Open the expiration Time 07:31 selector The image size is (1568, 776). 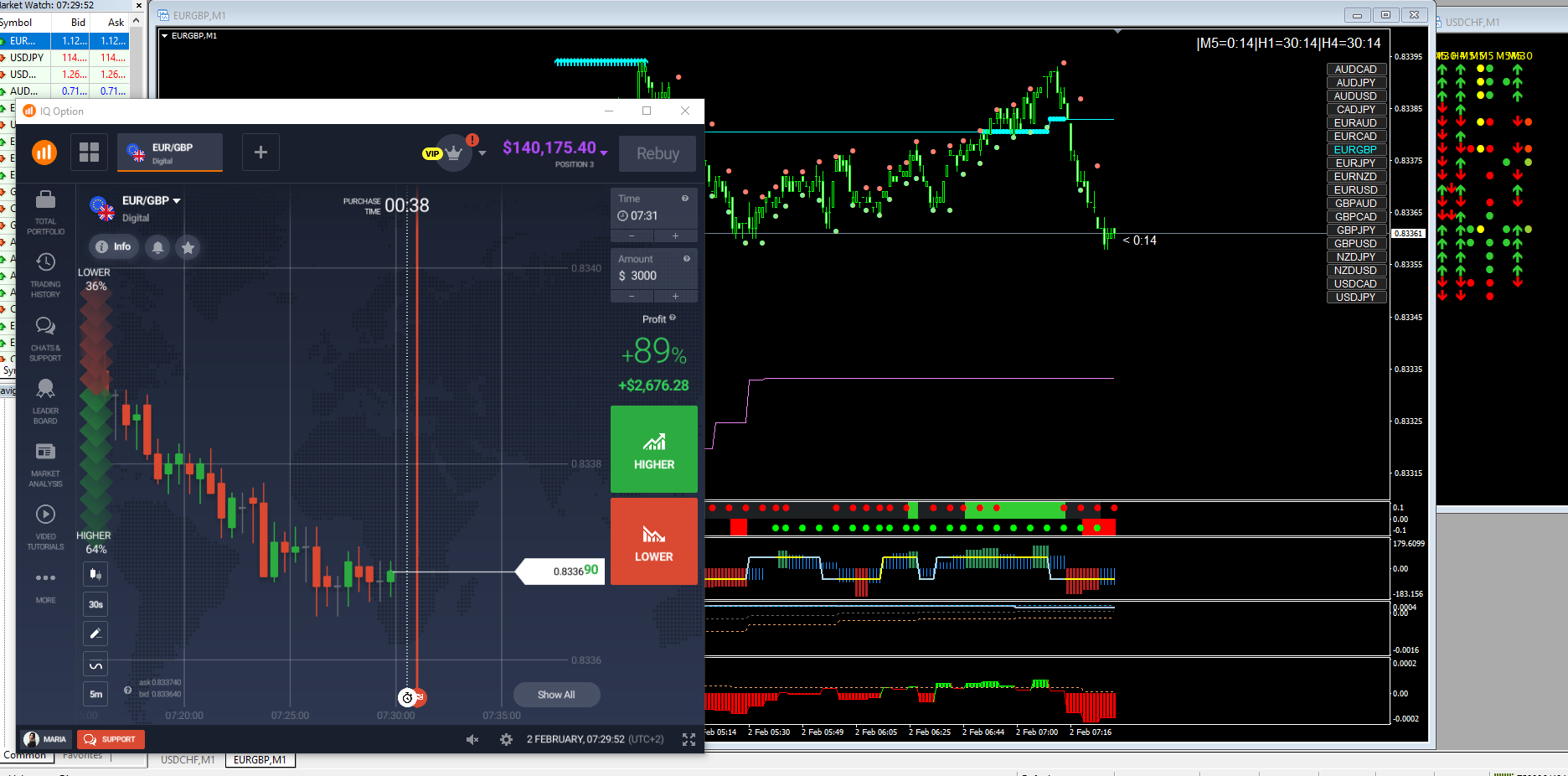[654, 208]
